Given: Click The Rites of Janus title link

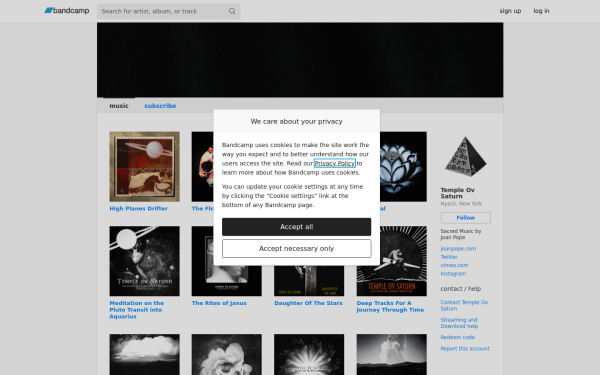Looking at the screenshot, I should coord(219,303).
